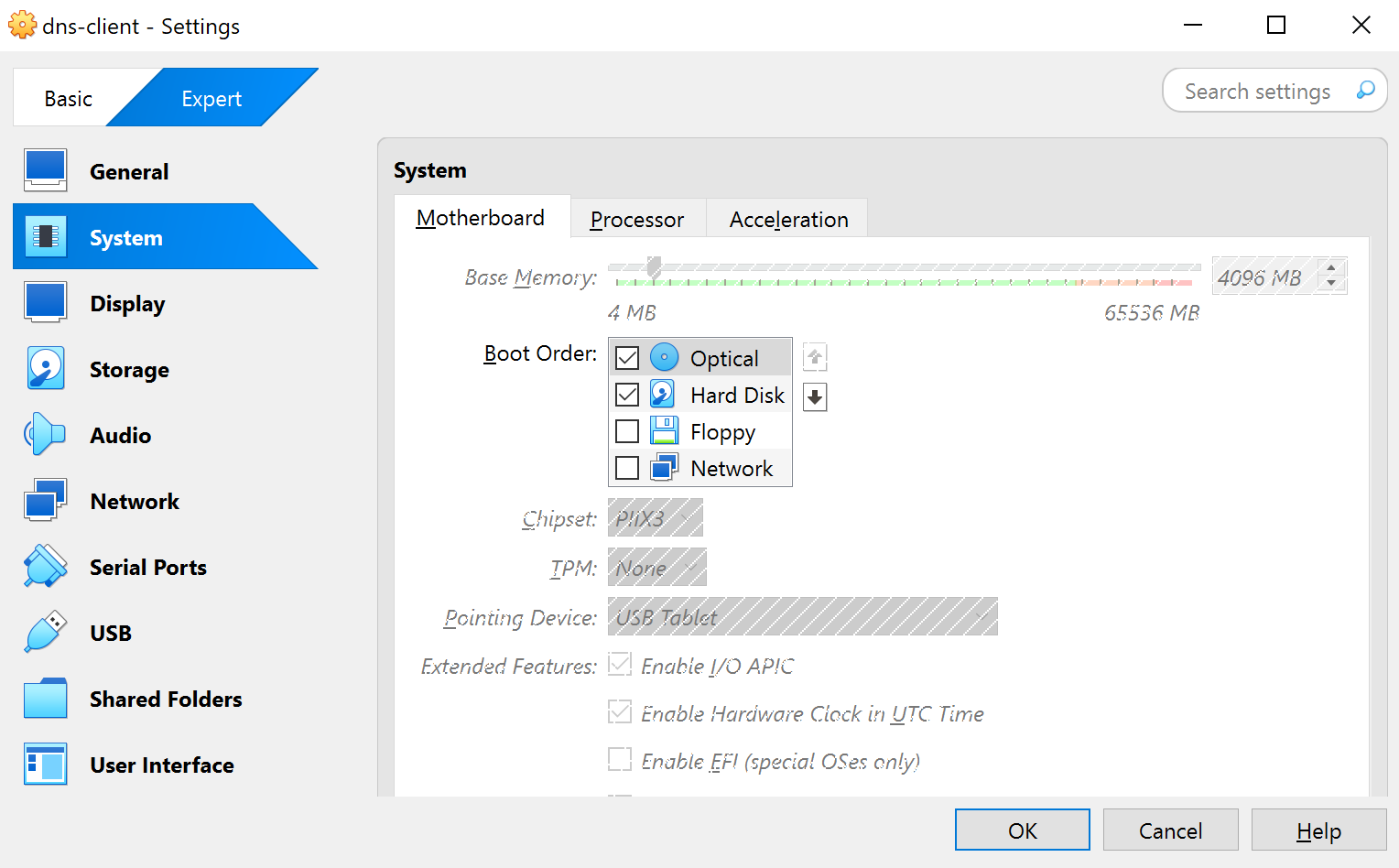This screenshot has height=868, width=1399.
Task: Select the Optical row in boot order
Action: coord(700,358)
